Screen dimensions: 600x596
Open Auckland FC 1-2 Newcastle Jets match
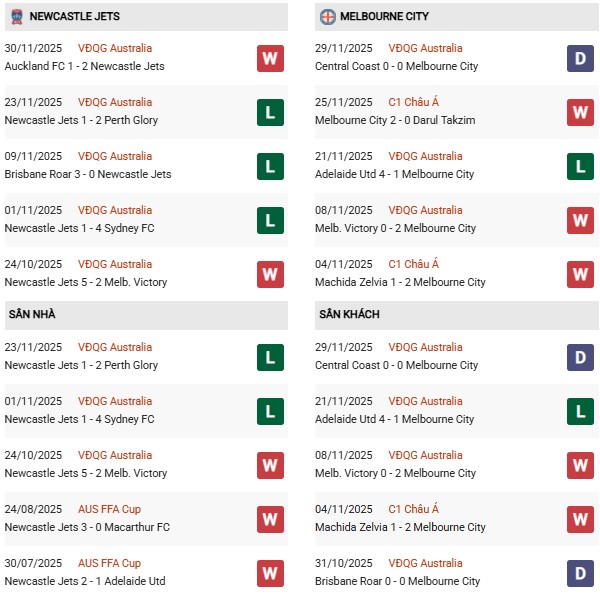pos(85,66)
